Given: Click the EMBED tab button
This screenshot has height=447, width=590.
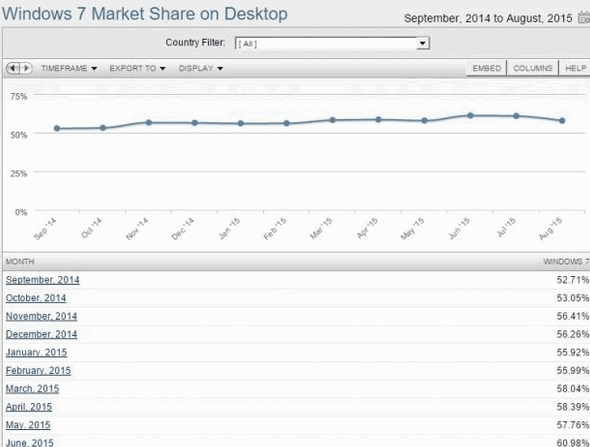Looking at the screenshot, I should click(x=487, y=68).
